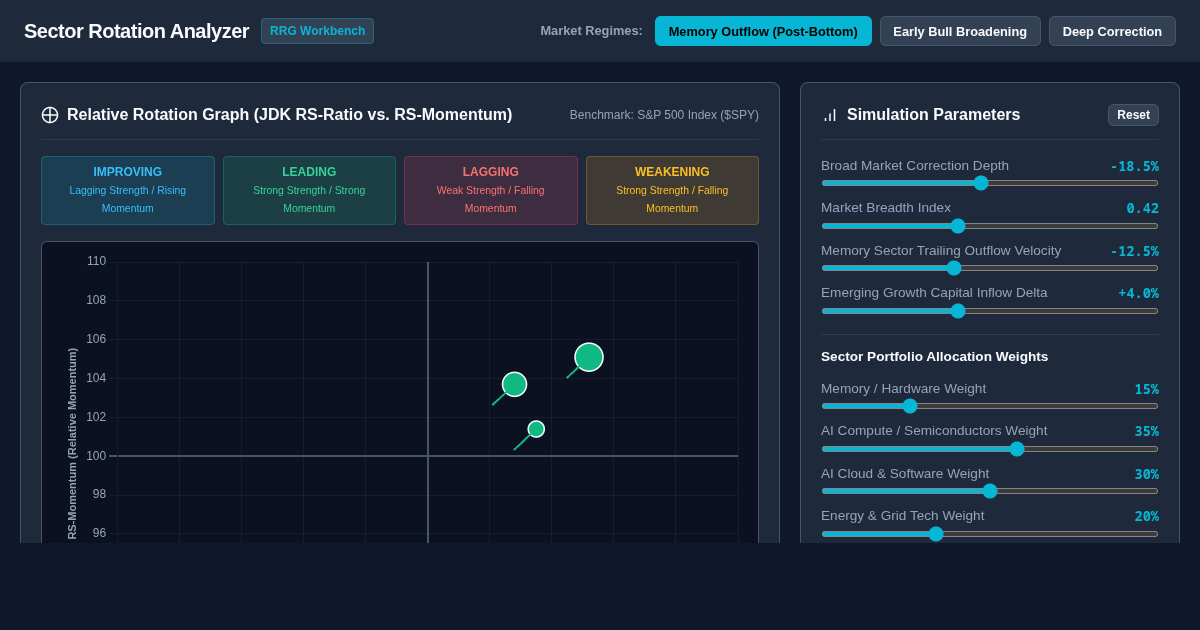Click the -18.5% correction depth value
The height and width of the screenshot is (630, 1200).
(1134, 166)
